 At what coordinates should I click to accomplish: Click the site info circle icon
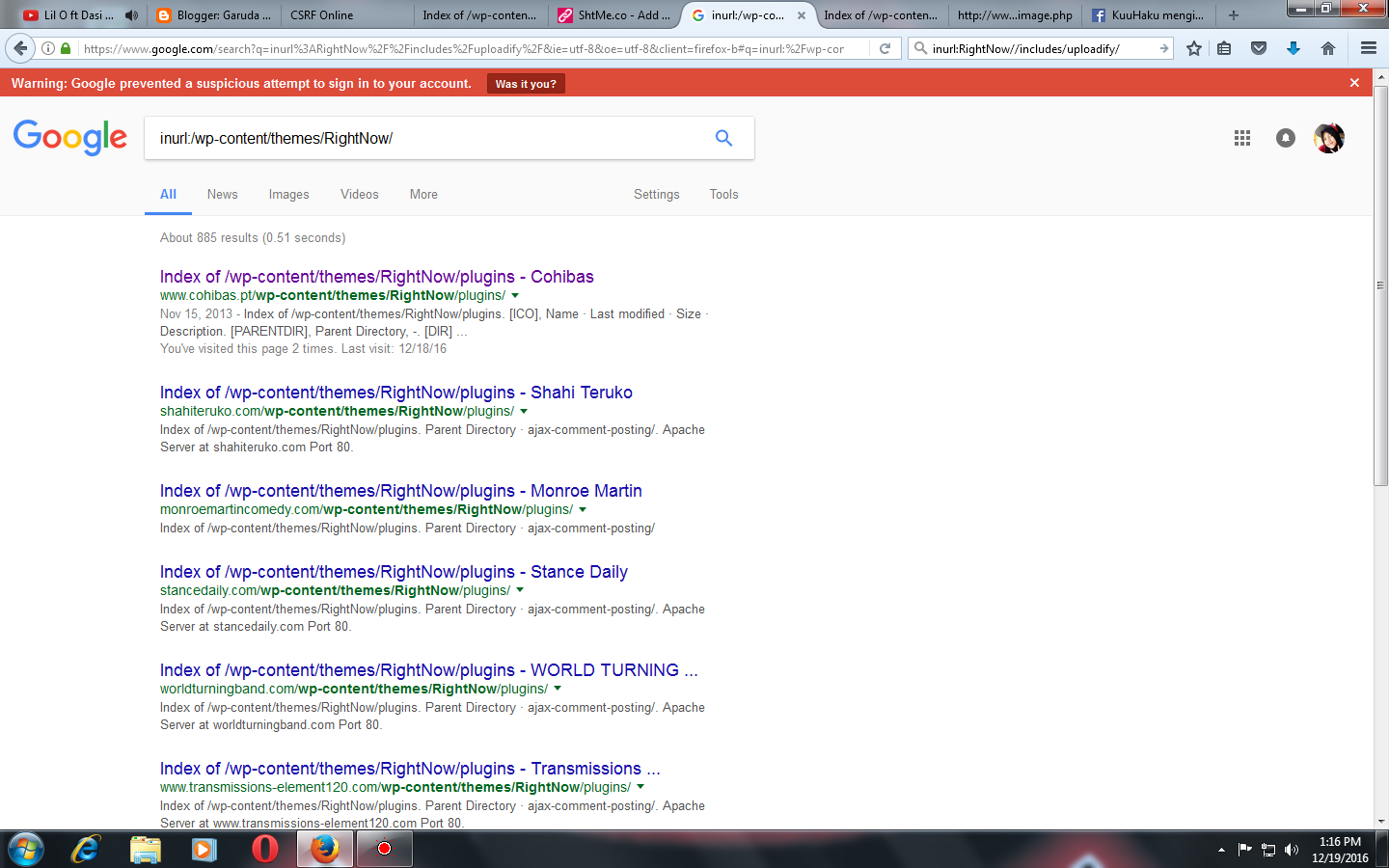click(48, 48)
